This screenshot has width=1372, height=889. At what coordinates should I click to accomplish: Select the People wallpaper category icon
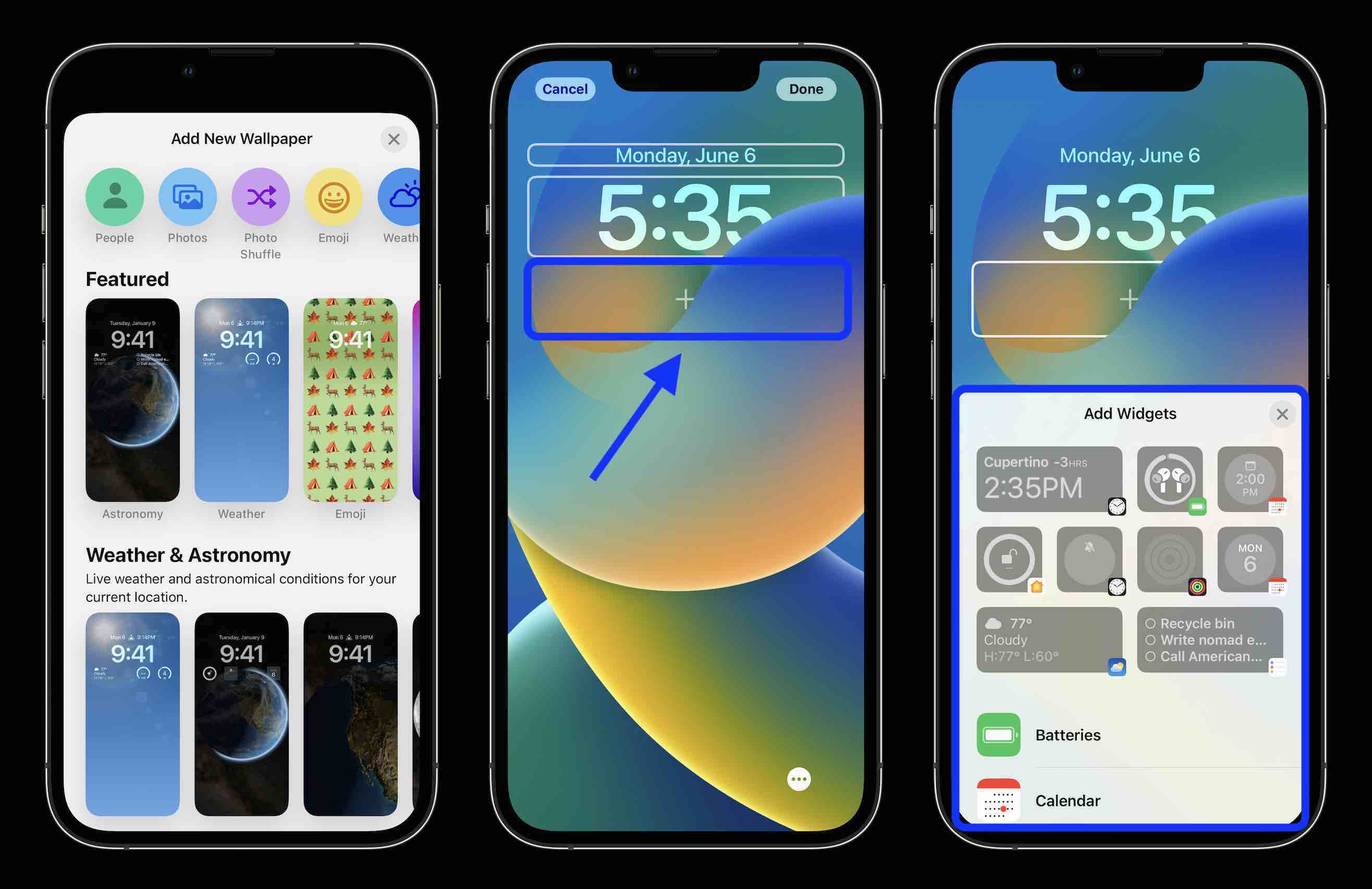tap(113, 196)
